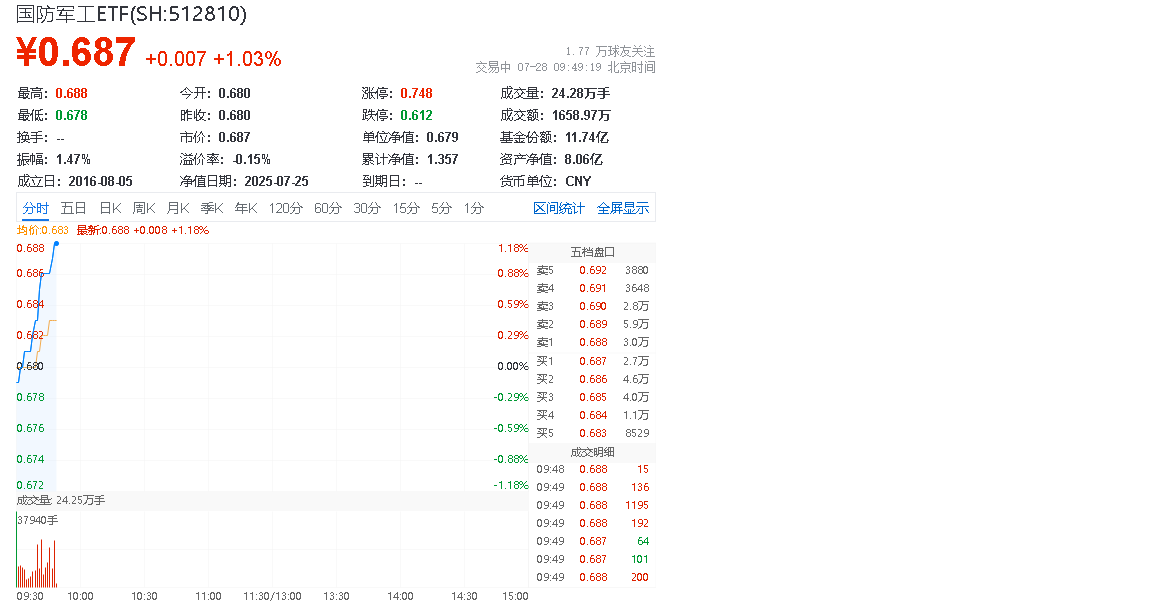This screenshot has height=615, width=1166.
Task: Click the current price ¥0.687
Action: pos(76,52)
